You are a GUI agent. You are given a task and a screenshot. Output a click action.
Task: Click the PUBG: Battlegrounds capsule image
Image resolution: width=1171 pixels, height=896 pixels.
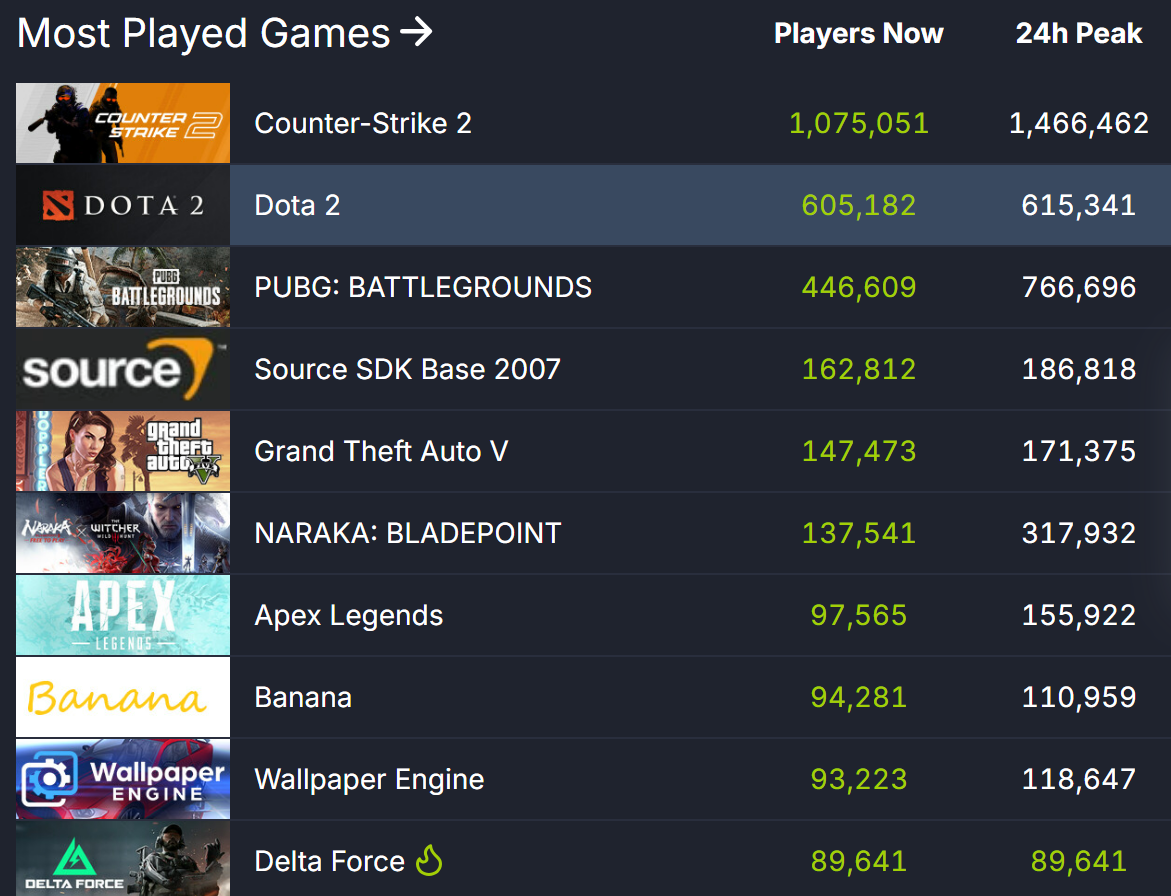[122, 286]
